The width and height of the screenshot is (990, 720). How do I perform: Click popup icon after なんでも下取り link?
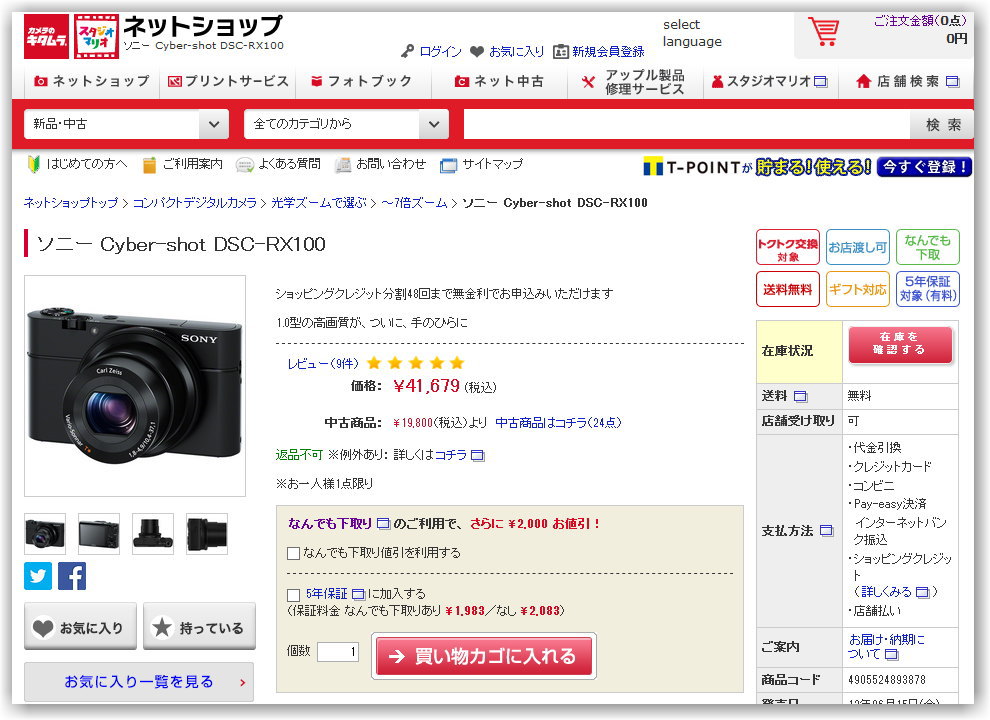pyautogui.click(x=383, y=523)
